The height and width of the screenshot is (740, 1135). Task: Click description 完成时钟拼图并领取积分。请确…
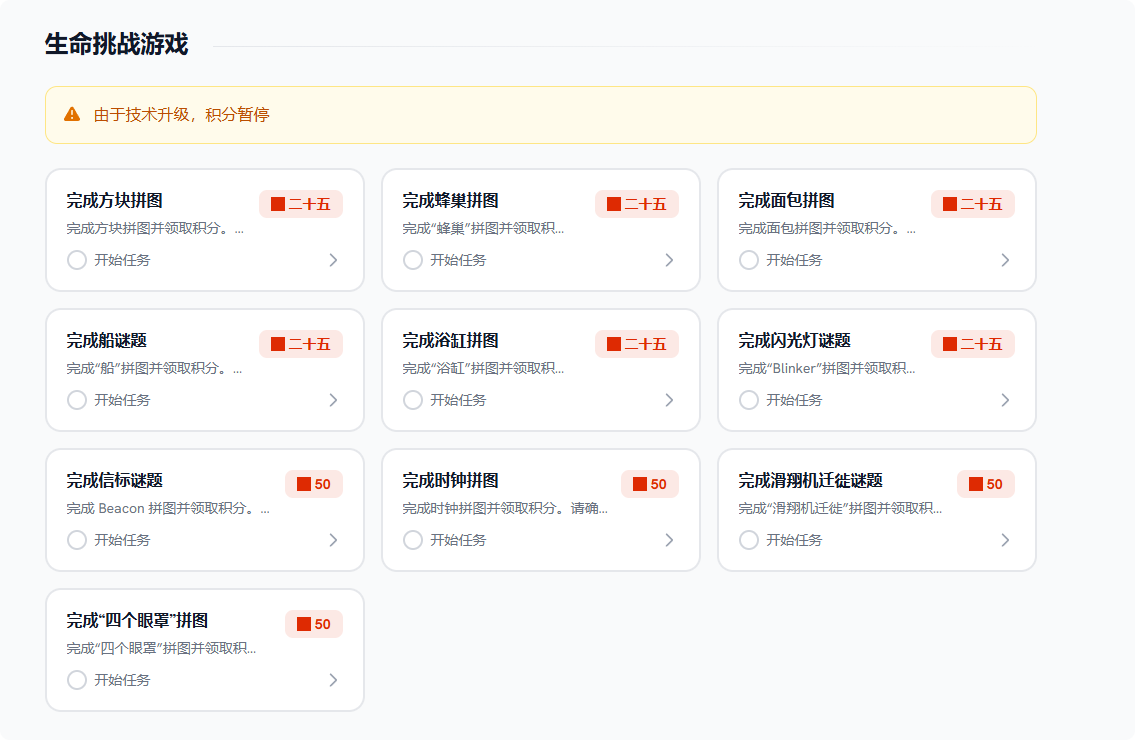505,508
